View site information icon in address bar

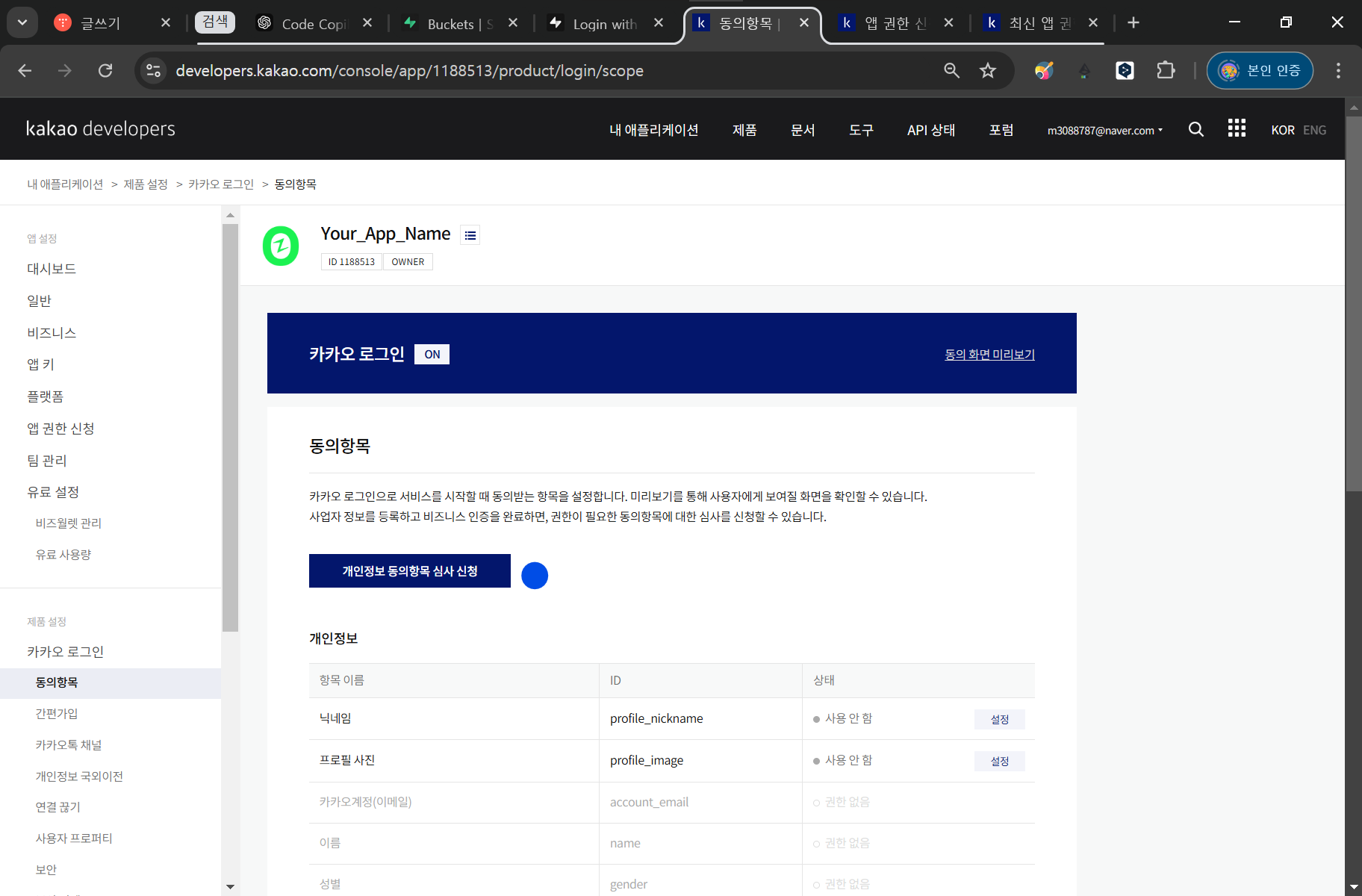(x=153, y=70)
